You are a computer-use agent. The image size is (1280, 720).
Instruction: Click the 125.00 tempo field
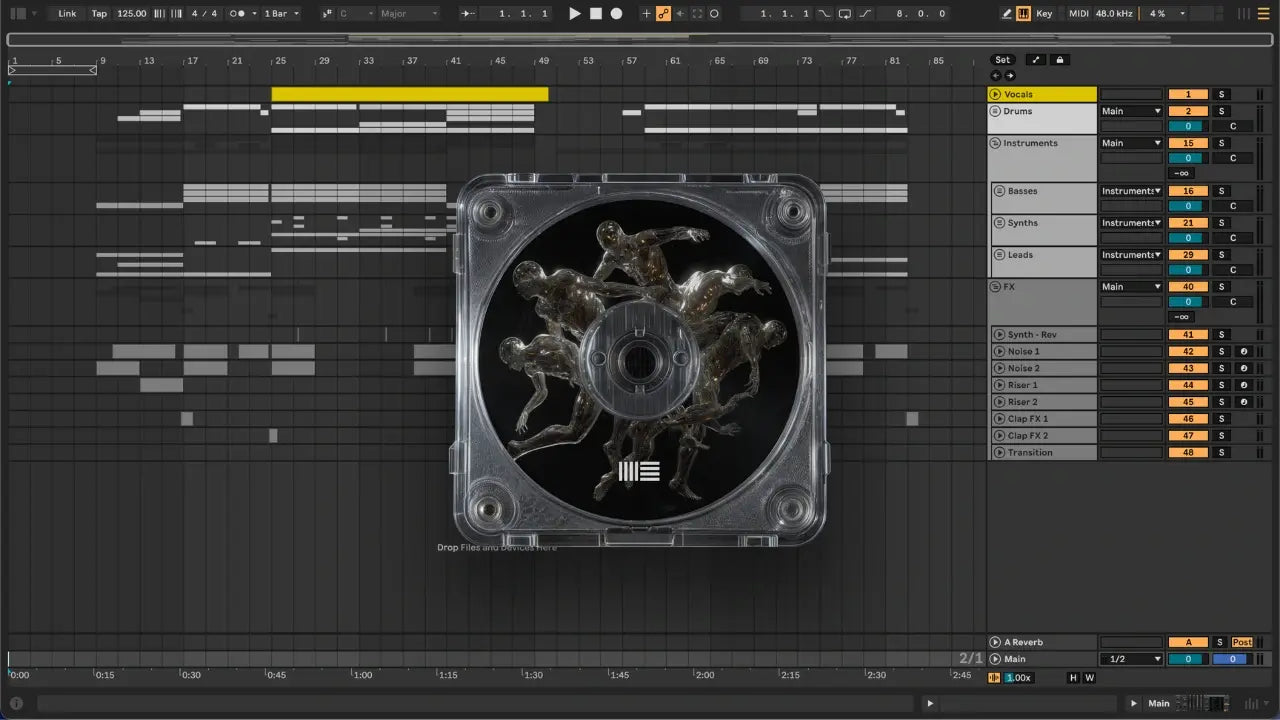[131, 14]
